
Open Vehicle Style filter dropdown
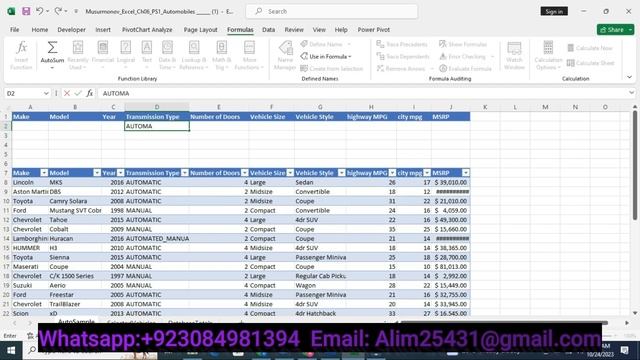[x=342, y=173]
